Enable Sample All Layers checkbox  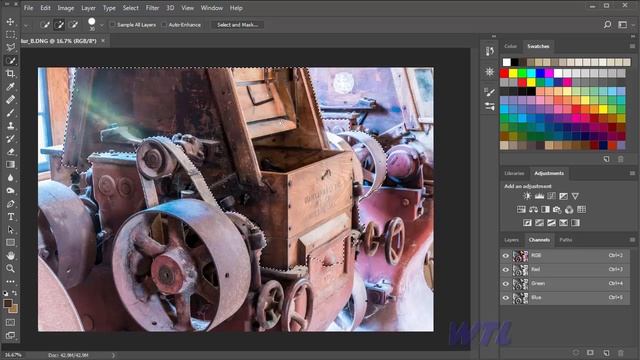coord(113,25)
